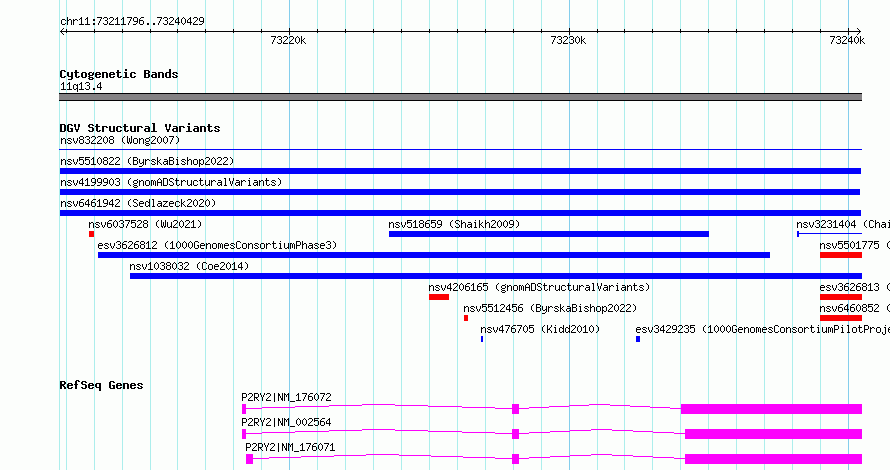Click the 73220k ruler tick label
Screen dimensions: 890x470
pos(288,40)
